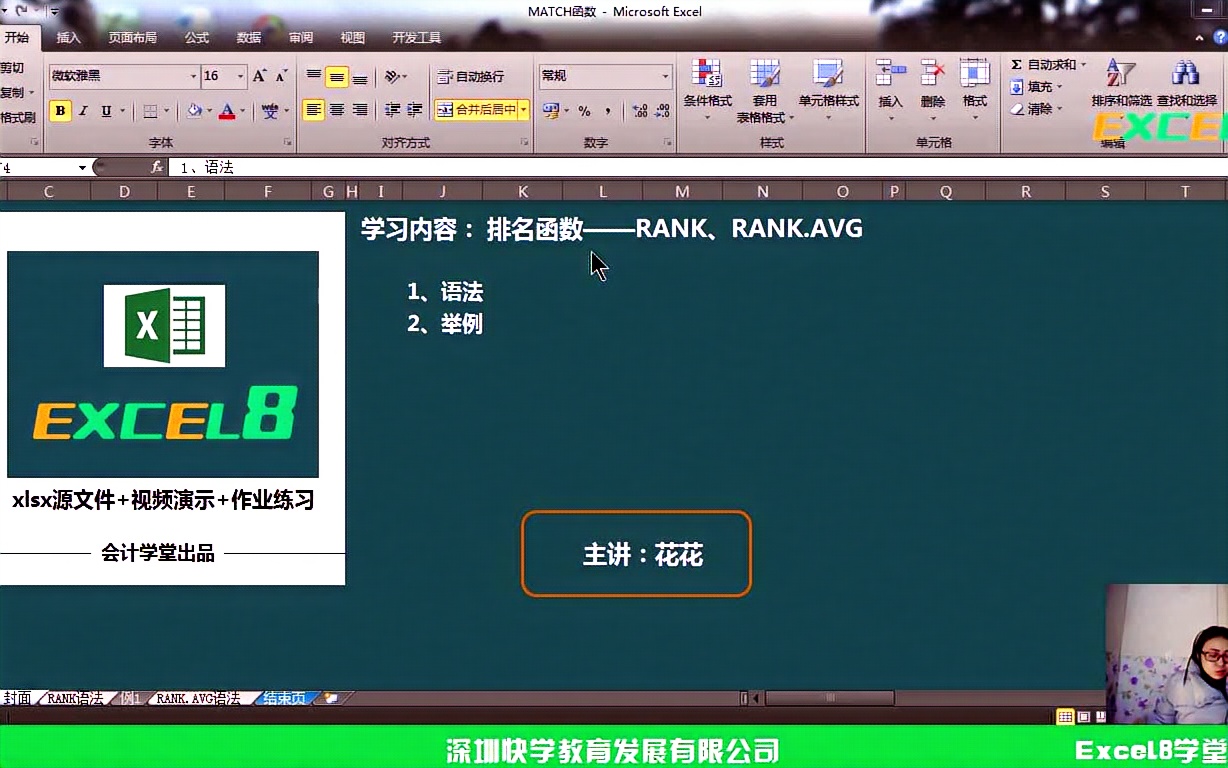Apply italic formatting
The image size is (1228, 768).
[x=83, y=110]
